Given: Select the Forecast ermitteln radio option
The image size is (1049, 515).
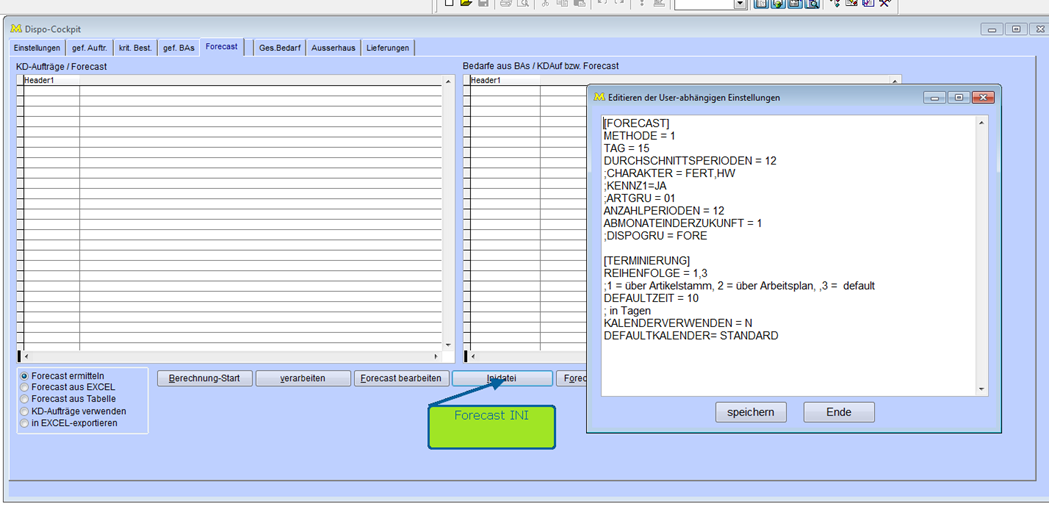Looking at the screenshot, I should coord(24,376).
